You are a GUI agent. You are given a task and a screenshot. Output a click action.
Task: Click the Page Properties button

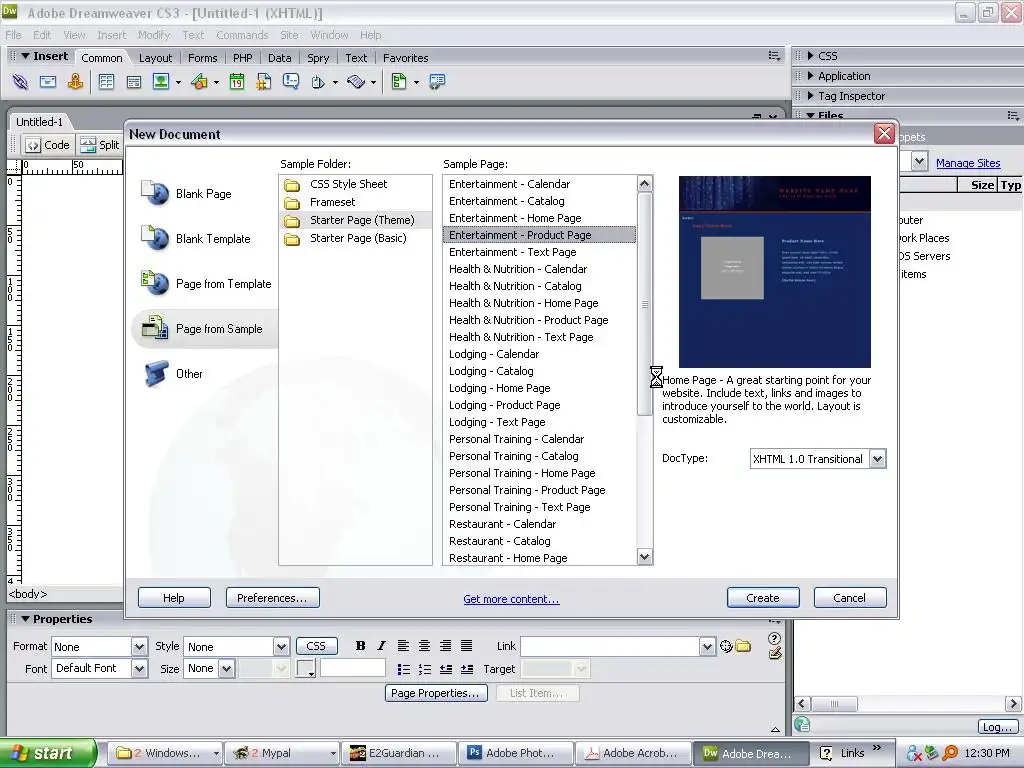pyautogui.click(x=436, y=693)
